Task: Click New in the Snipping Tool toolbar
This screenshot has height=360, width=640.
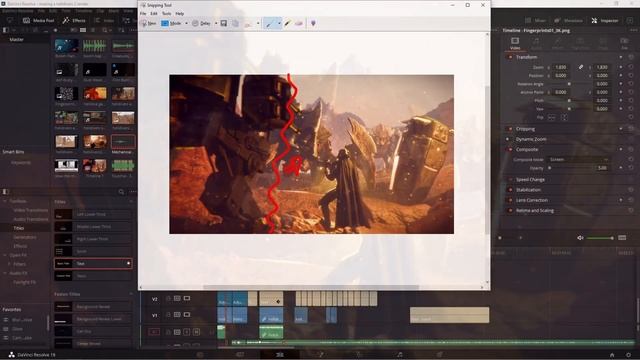Action: 149,24
